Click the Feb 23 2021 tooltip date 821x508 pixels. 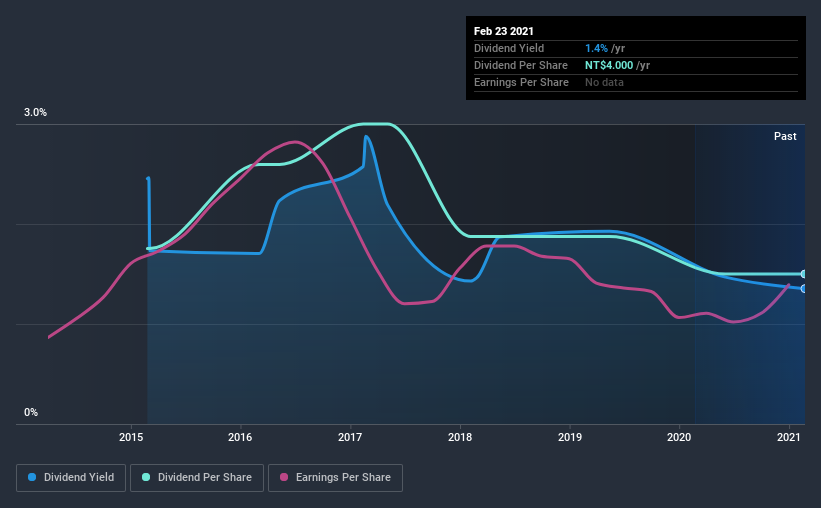pos(504,31)
